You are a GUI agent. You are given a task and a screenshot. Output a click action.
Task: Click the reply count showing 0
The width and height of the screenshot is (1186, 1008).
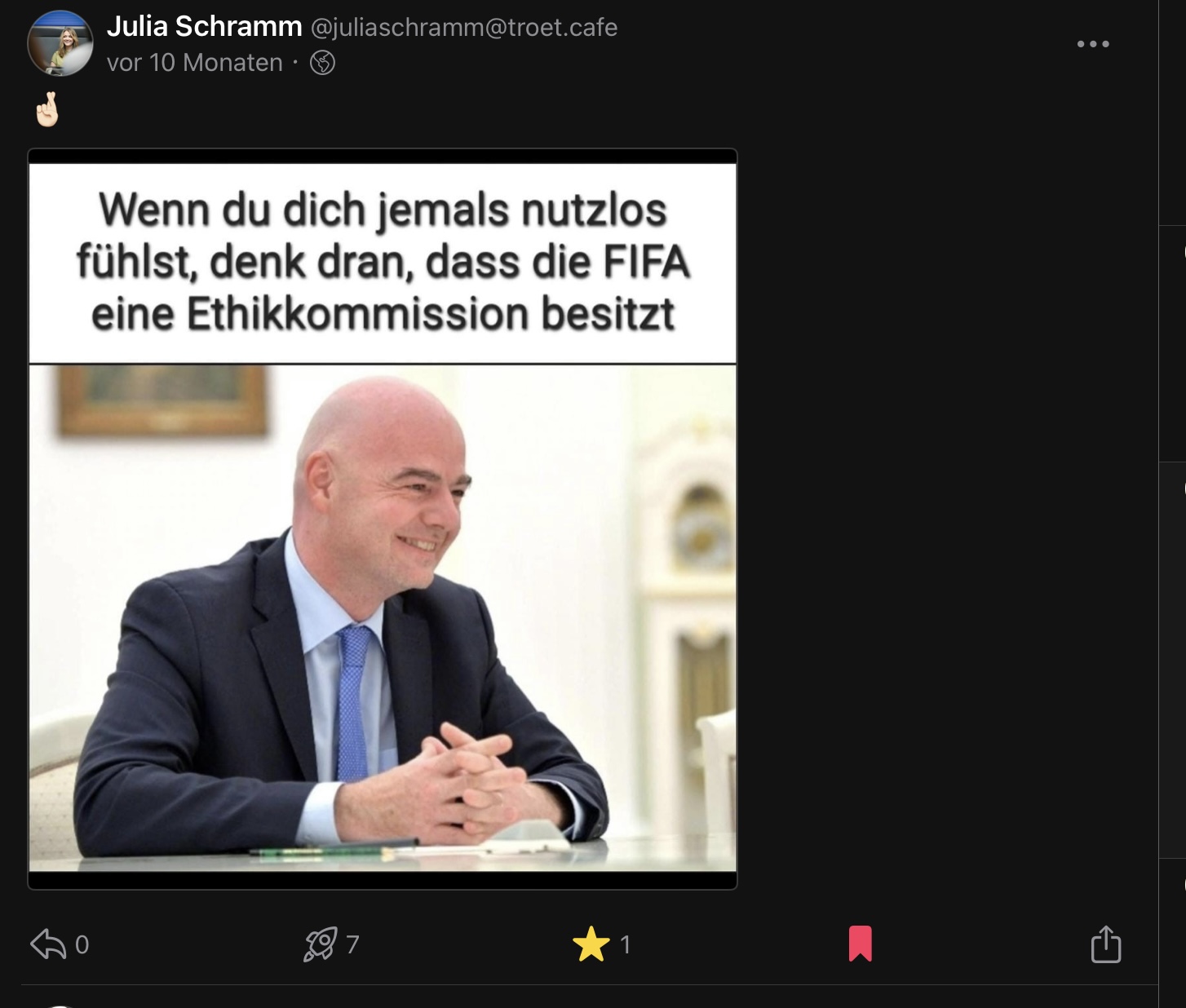[x=82, y=944]
